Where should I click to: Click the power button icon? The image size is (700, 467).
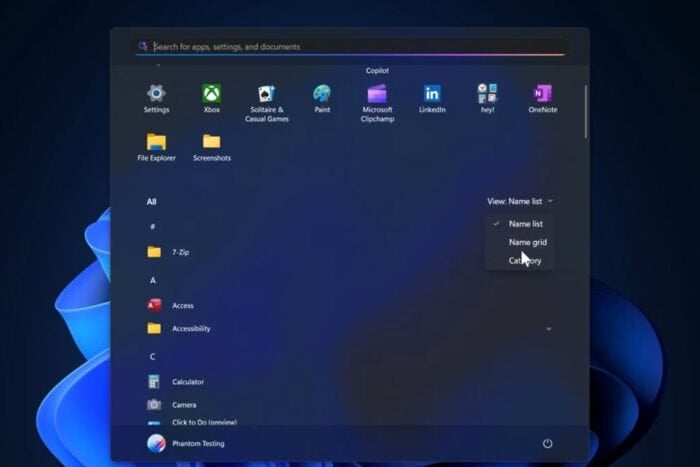(547, 443)
